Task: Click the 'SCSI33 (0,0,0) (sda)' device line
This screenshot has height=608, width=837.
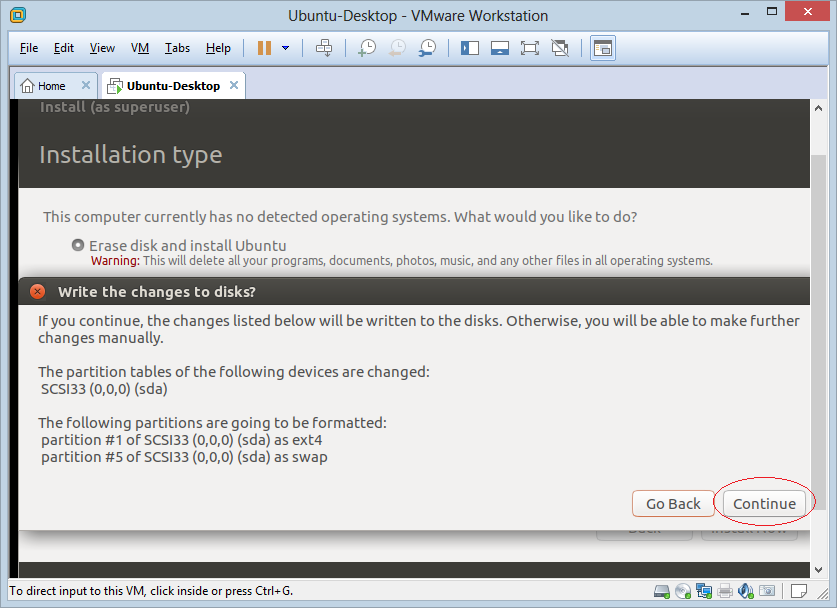Action: coord(105,389)
